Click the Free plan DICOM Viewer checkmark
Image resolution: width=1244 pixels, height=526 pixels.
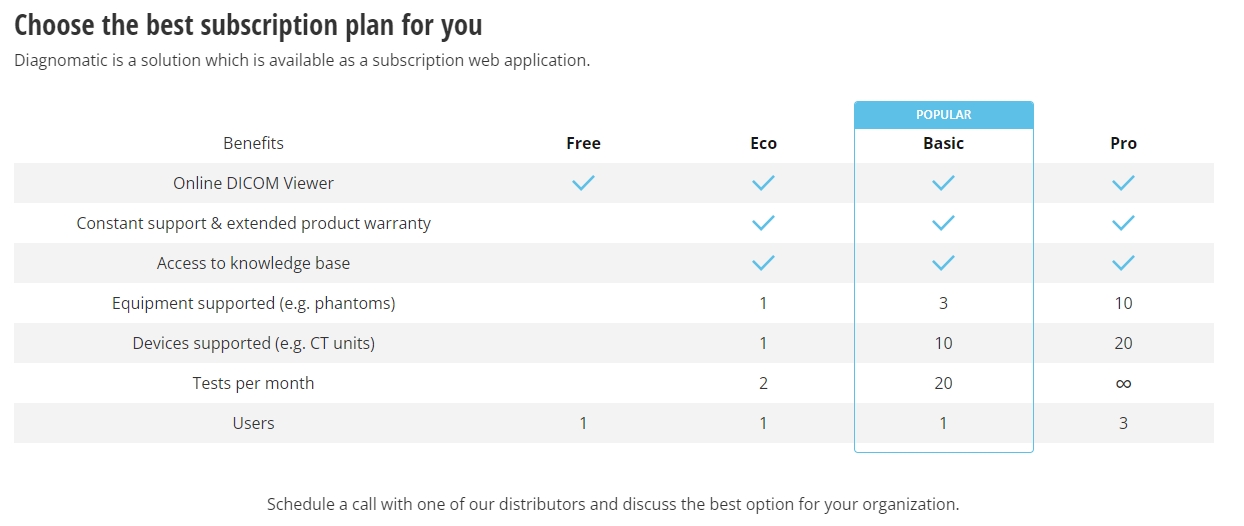tap(583, 183)
